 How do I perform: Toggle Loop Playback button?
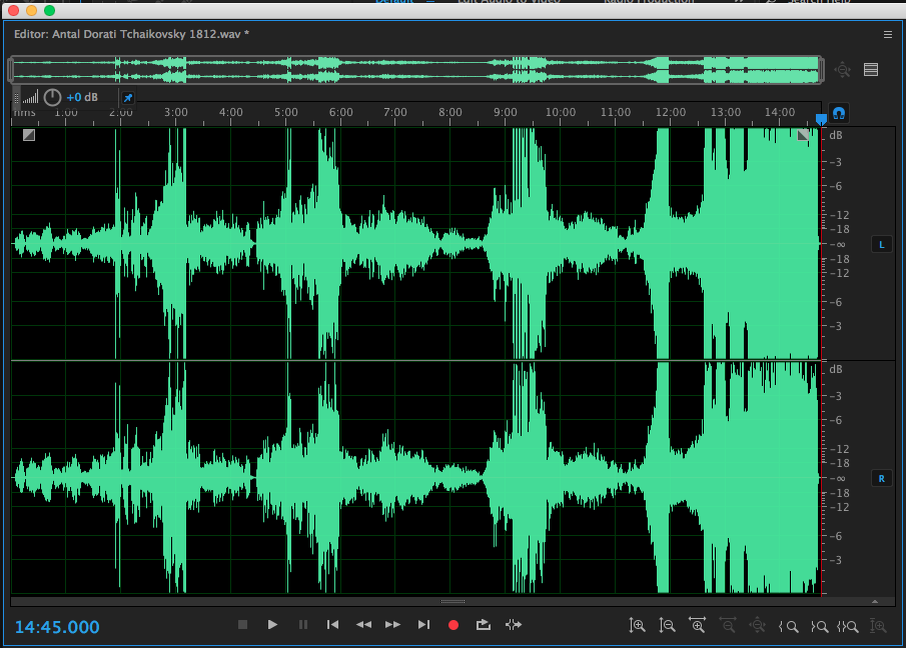click(x=483, y=625)
